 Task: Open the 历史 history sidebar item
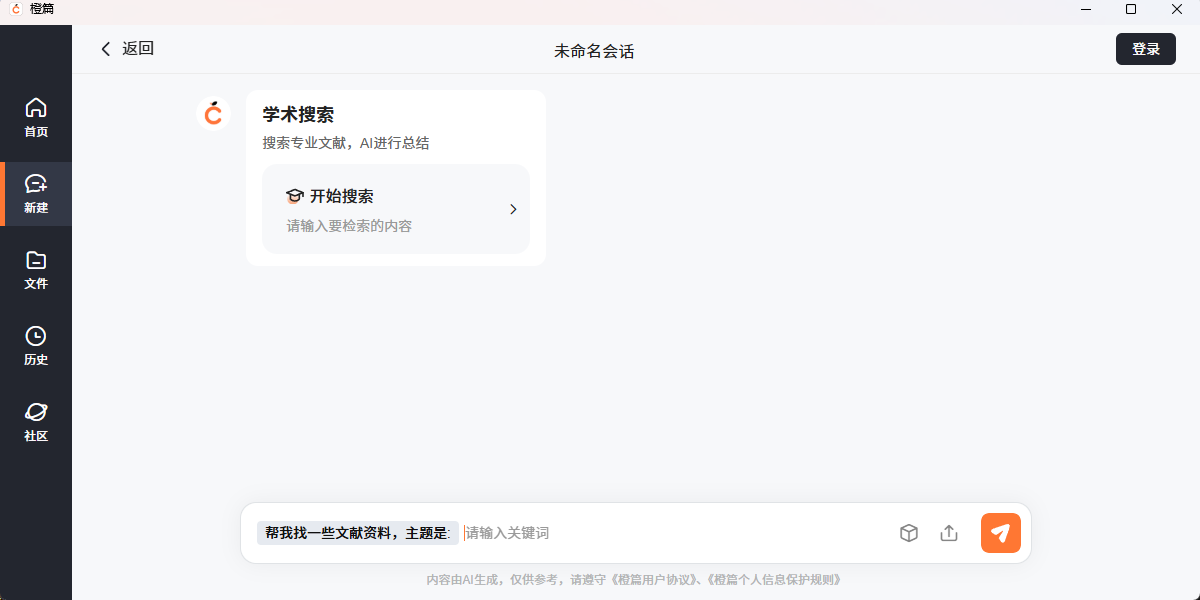coord(36,346)
